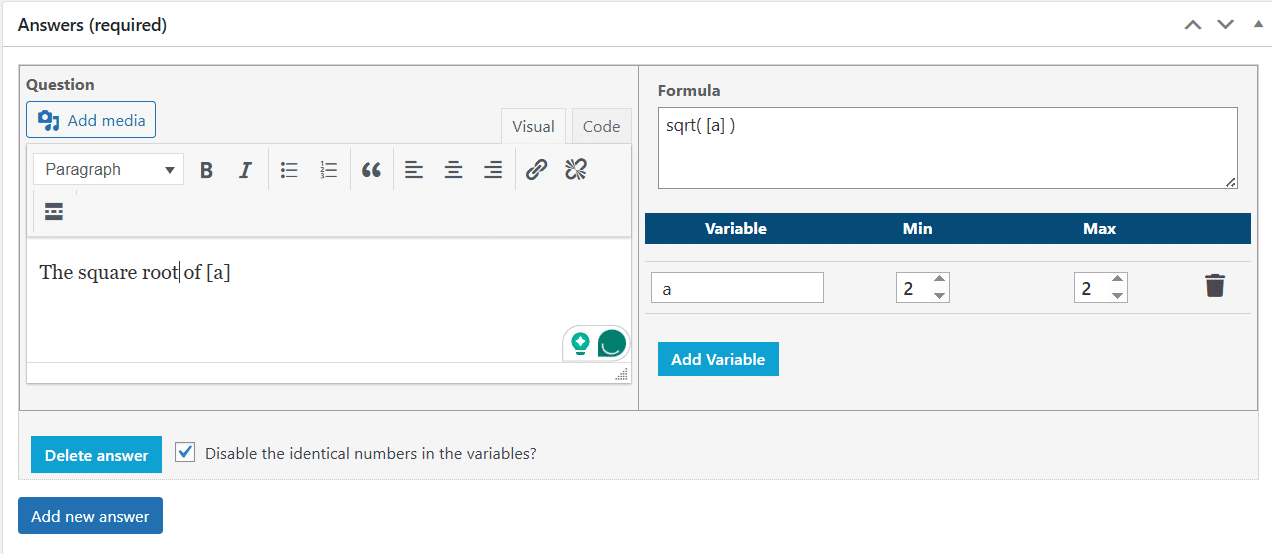Switch to the Visual editor tab
Image resolution: width=1272 pixels, height=554 pixels.
[x=533, y=126]
